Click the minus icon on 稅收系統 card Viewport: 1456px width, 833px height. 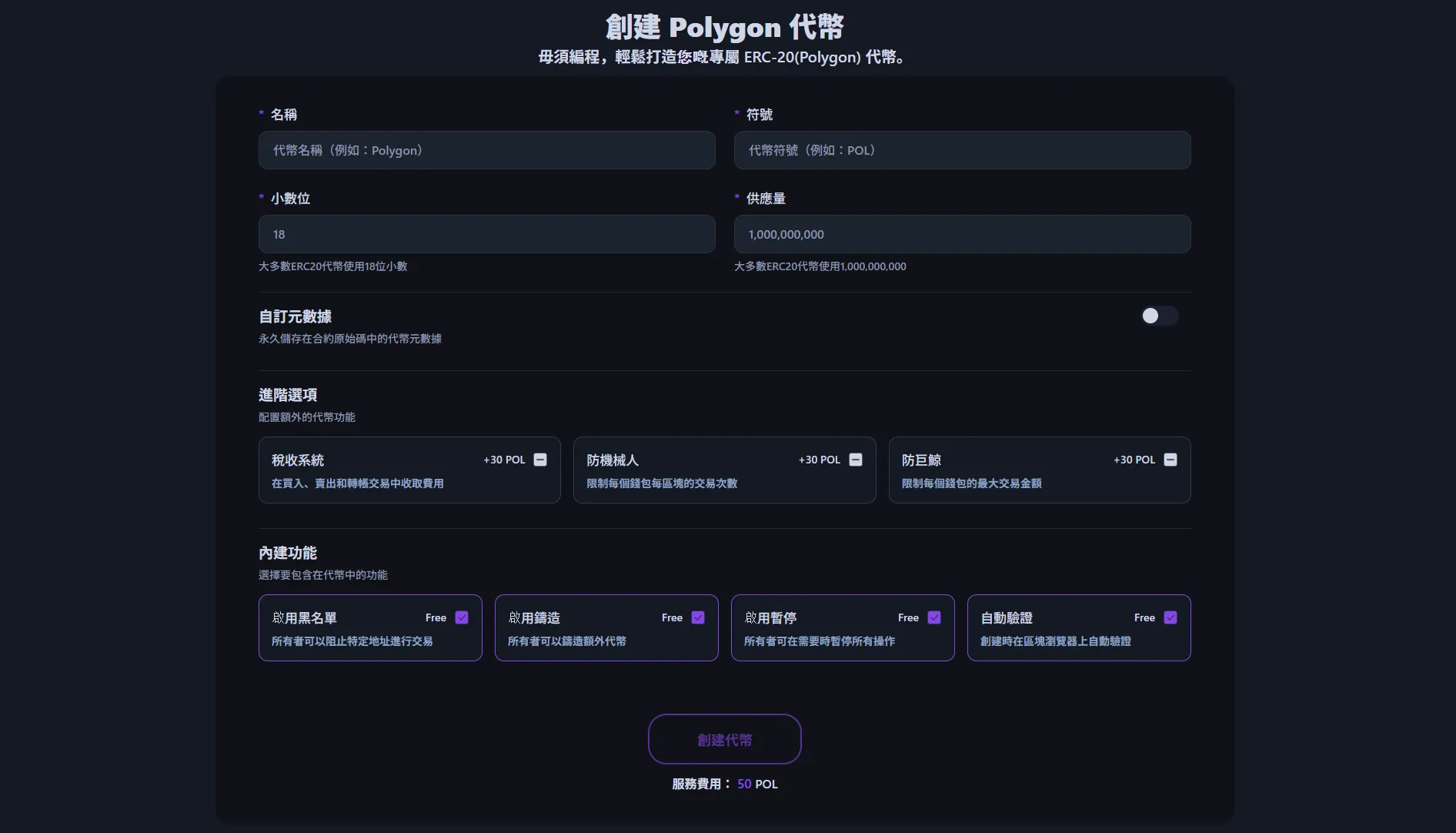point(540,460)
